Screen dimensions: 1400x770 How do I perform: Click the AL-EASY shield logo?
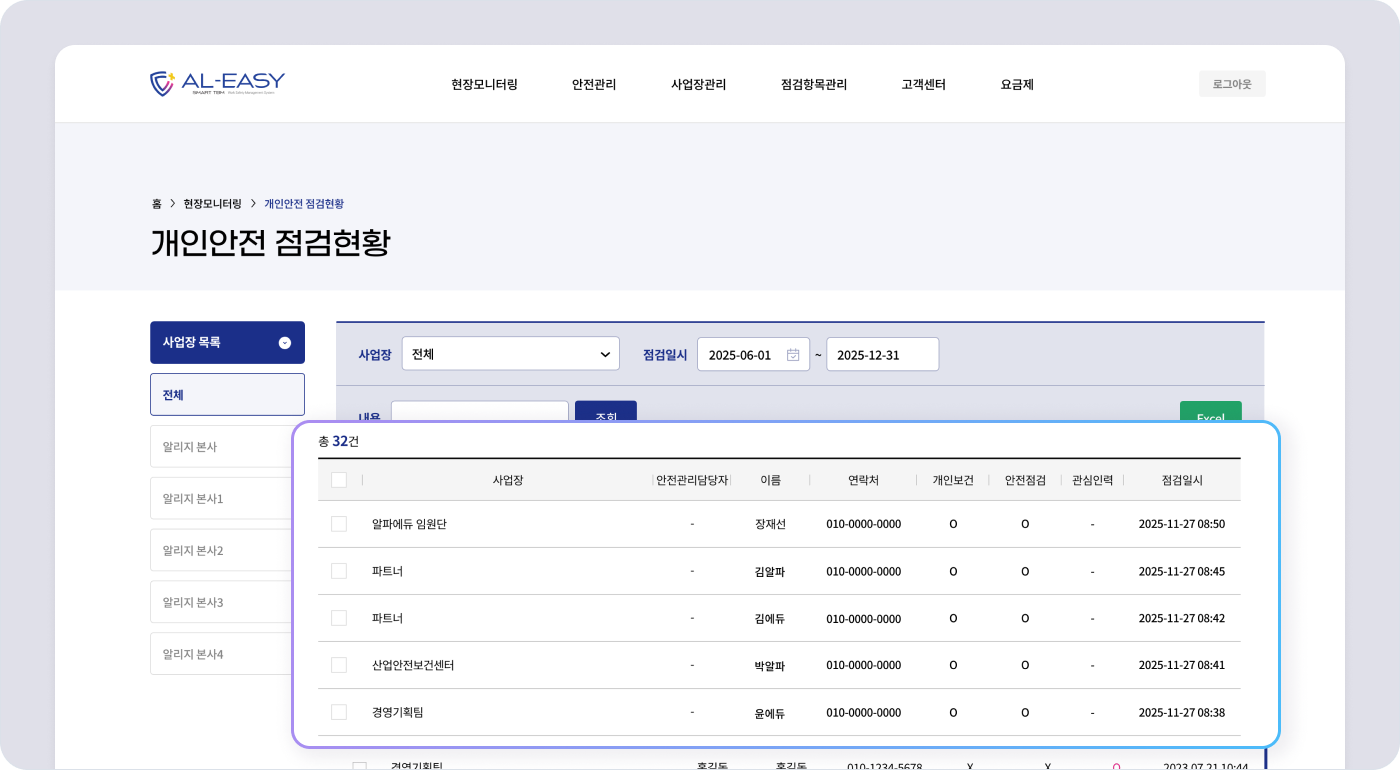click(x=162, y=84)
